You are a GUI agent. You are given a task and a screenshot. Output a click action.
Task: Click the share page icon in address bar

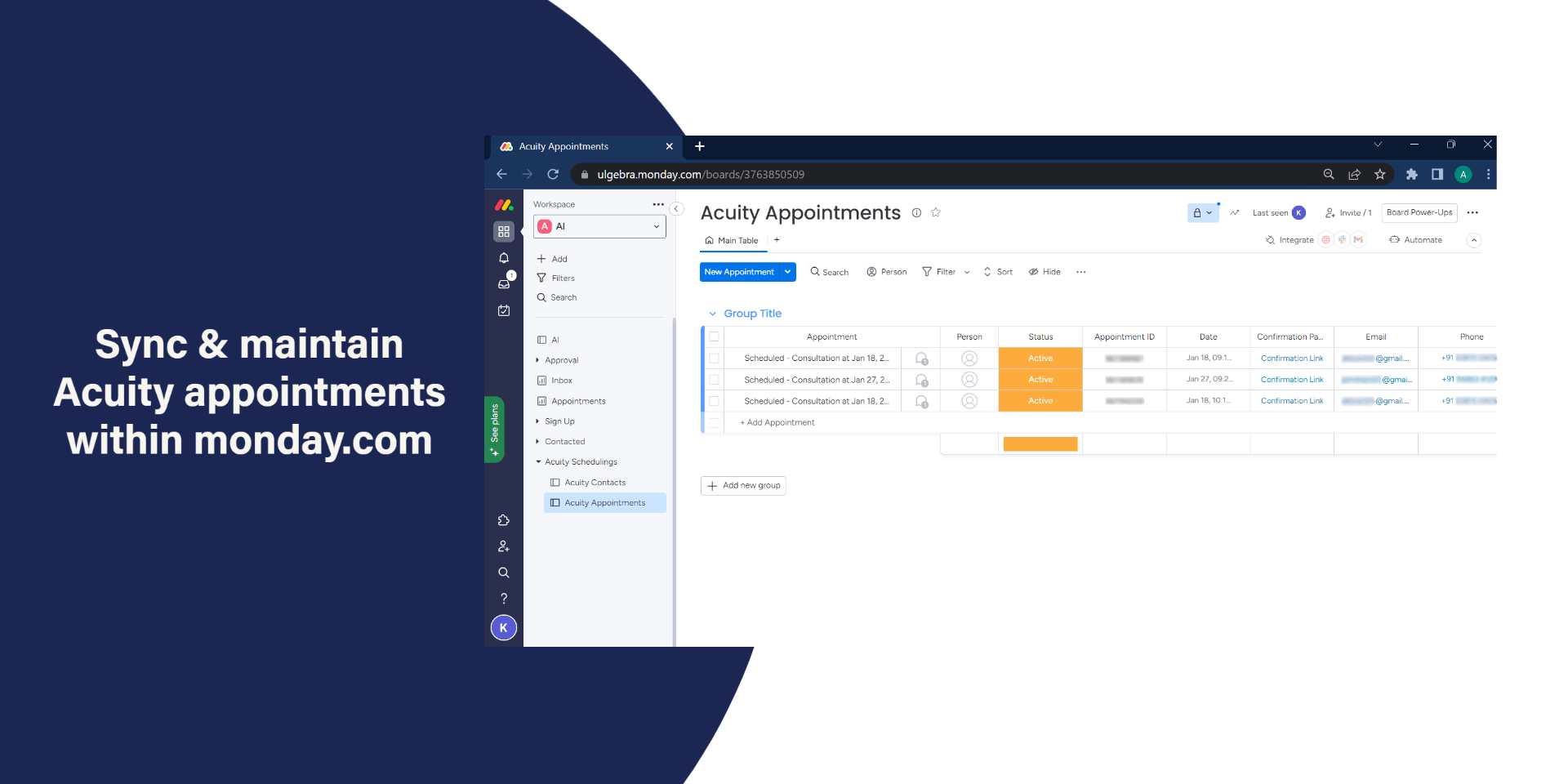[x=1354, y=174]
